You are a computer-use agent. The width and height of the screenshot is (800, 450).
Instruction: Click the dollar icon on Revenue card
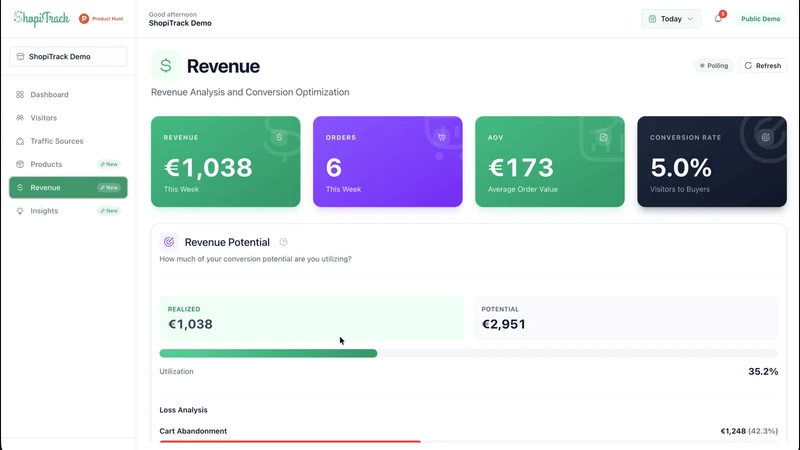click(x=279, y=137)
